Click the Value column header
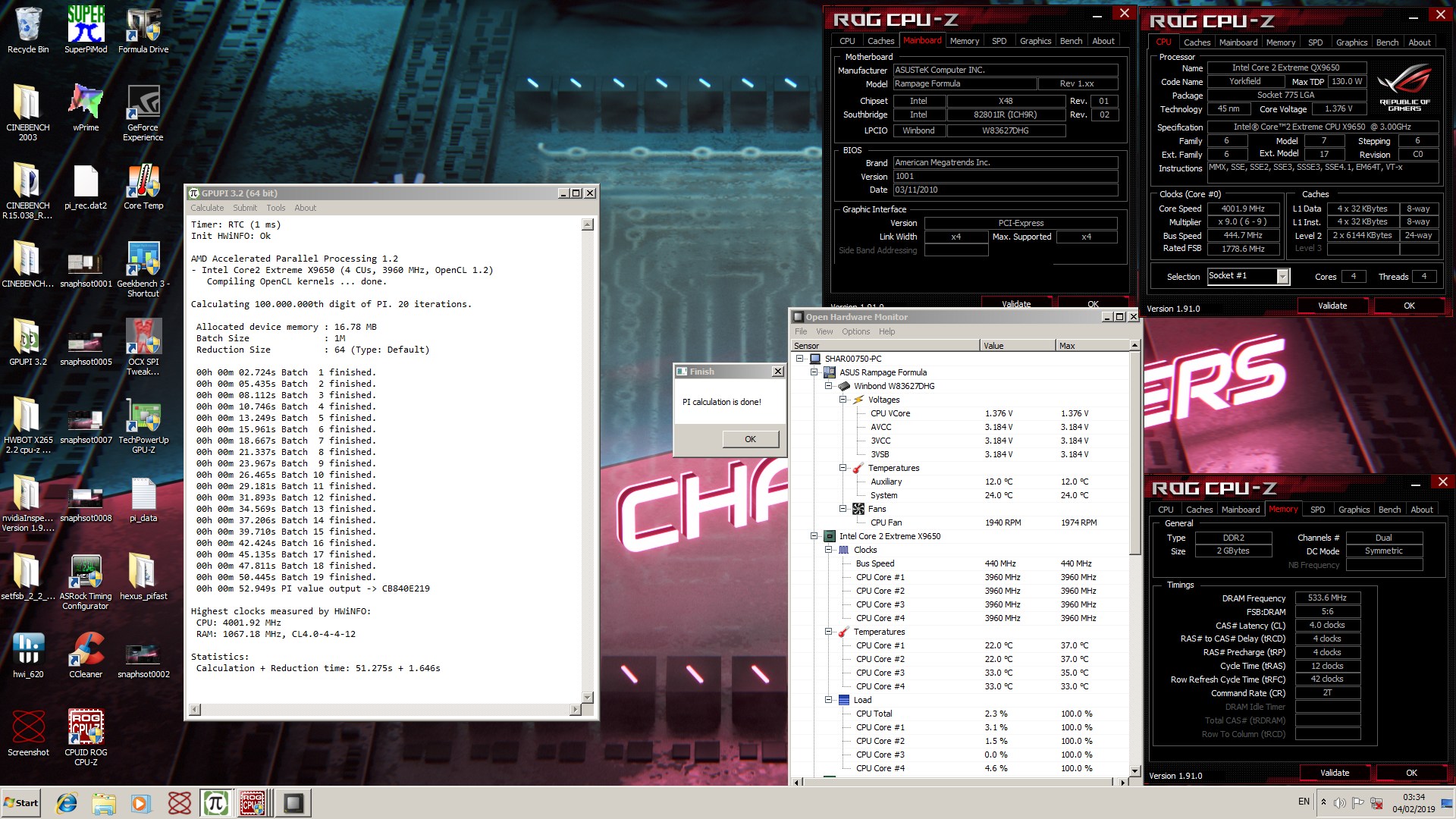Viewport: 1456px width, 819px height. [1017, 346]
